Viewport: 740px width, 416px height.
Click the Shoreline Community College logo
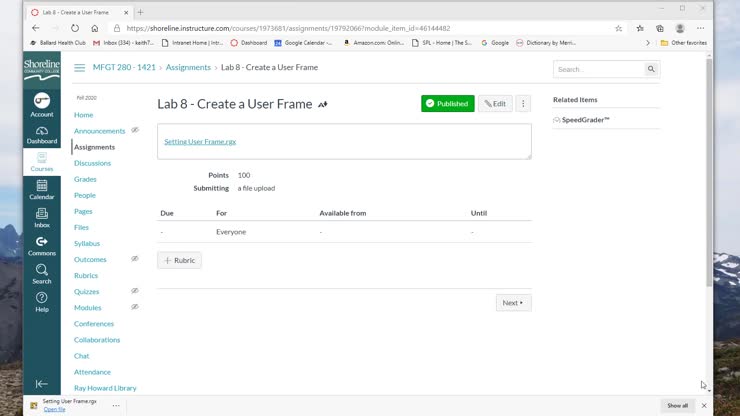[42, 70]
